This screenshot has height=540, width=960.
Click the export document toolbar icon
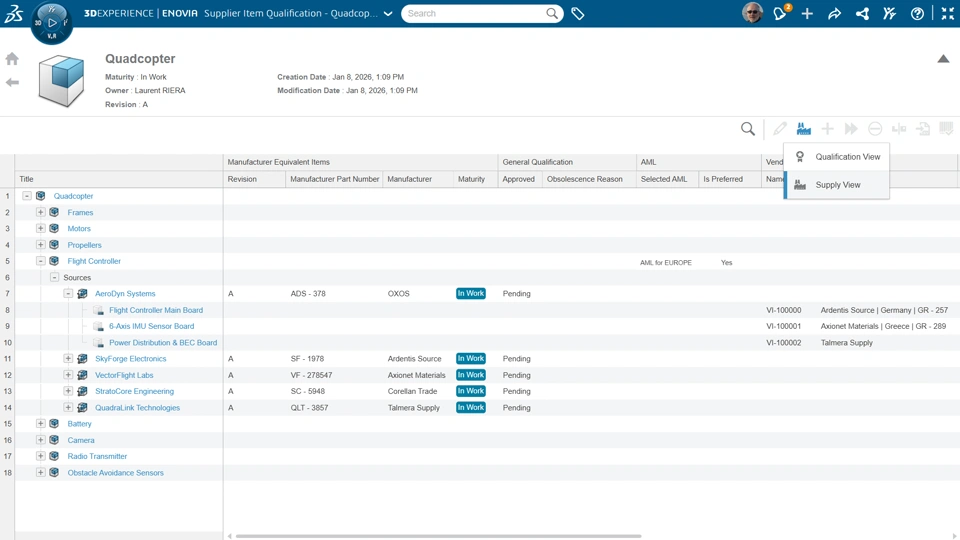[923, 129]
